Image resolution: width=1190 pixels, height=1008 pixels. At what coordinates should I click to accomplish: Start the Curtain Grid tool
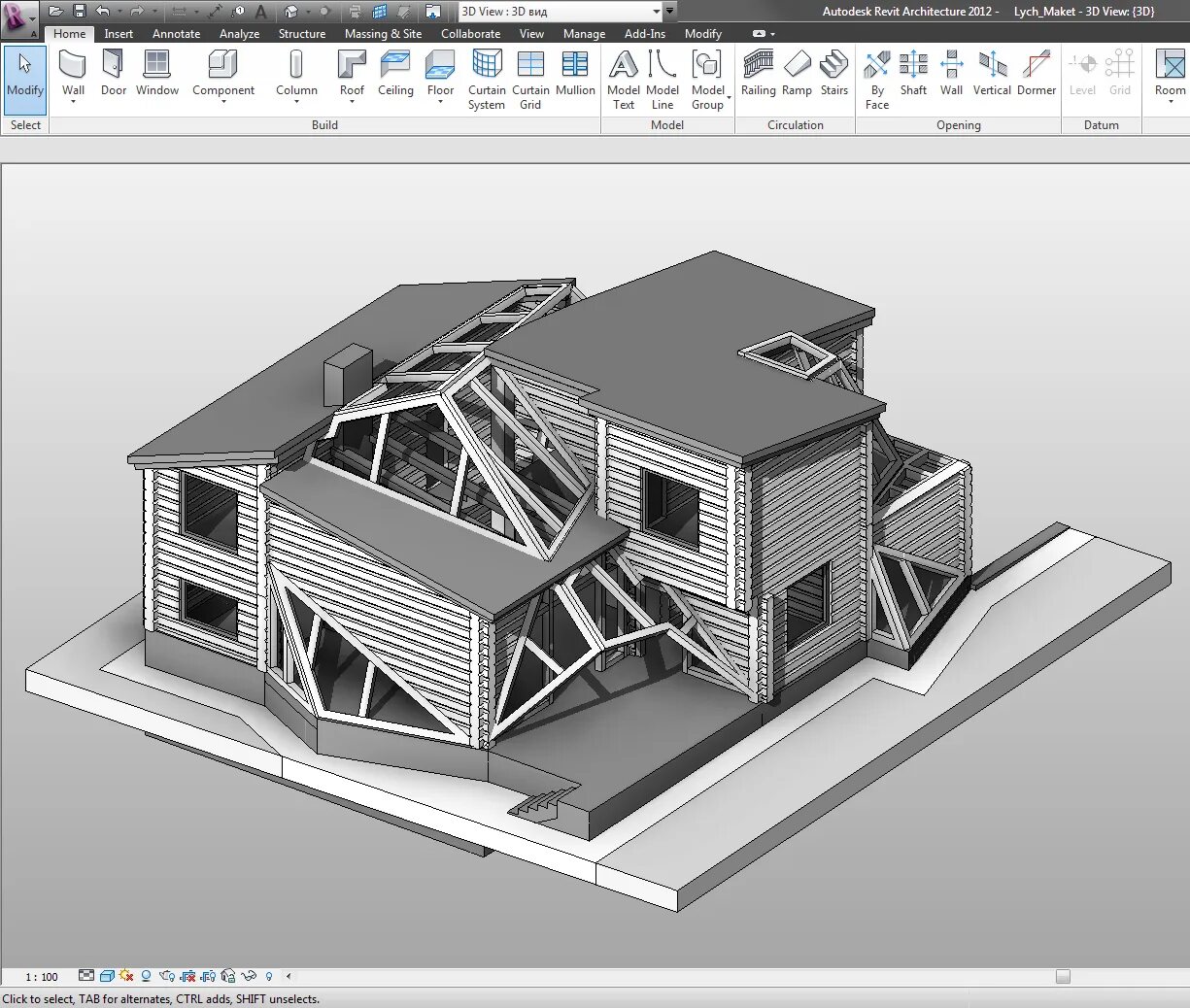[530, 80]
